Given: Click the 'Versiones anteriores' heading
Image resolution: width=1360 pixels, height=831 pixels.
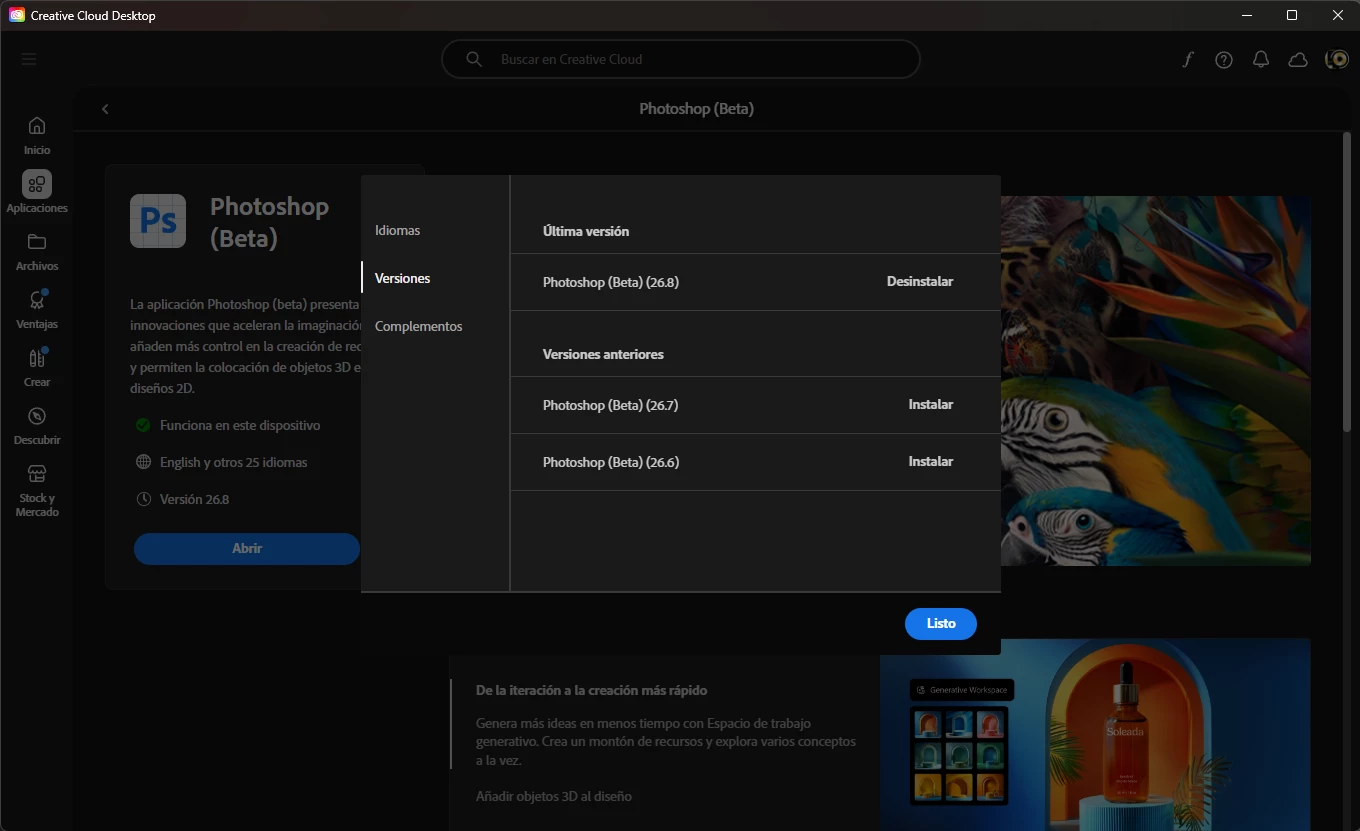Looking at the screenshot, I should [x=603, y=354].
